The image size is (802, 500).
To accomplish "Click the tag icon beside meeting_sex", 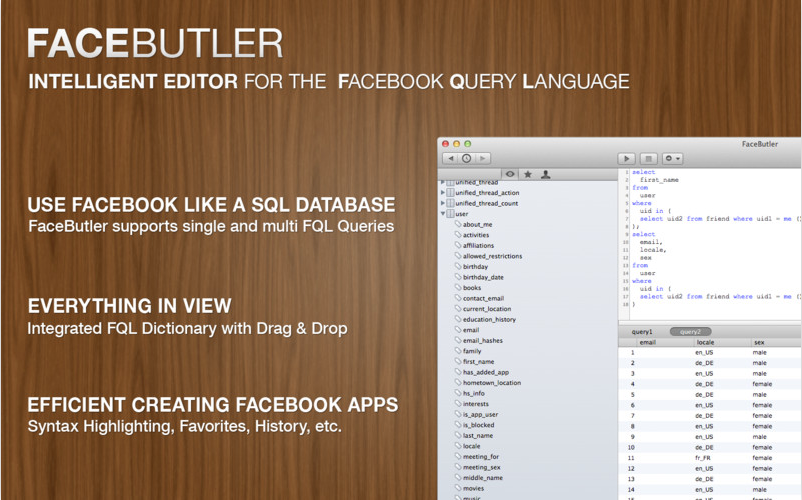I will coord(458,467).
